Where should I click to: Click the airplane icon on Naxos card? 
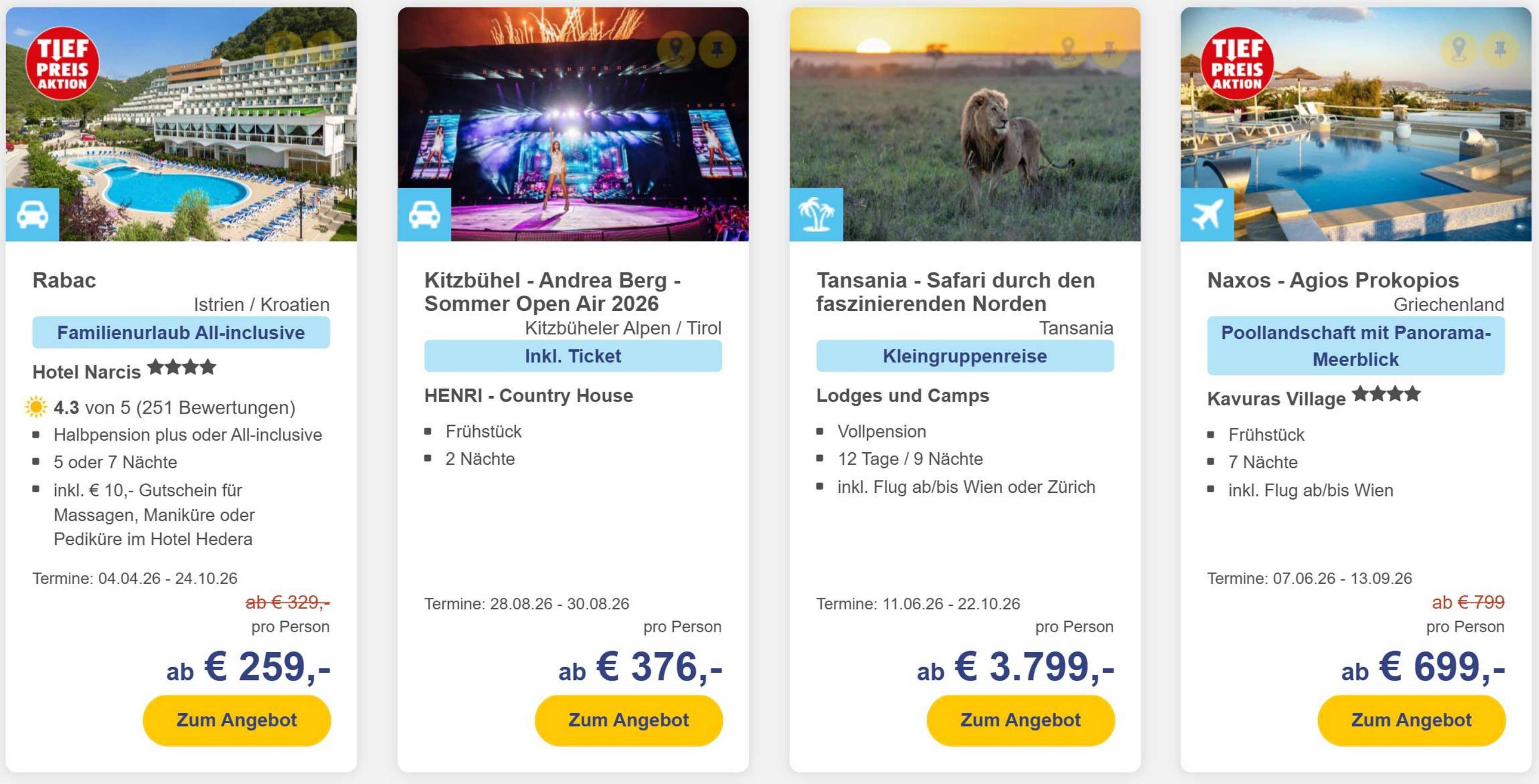point(1208,214)
